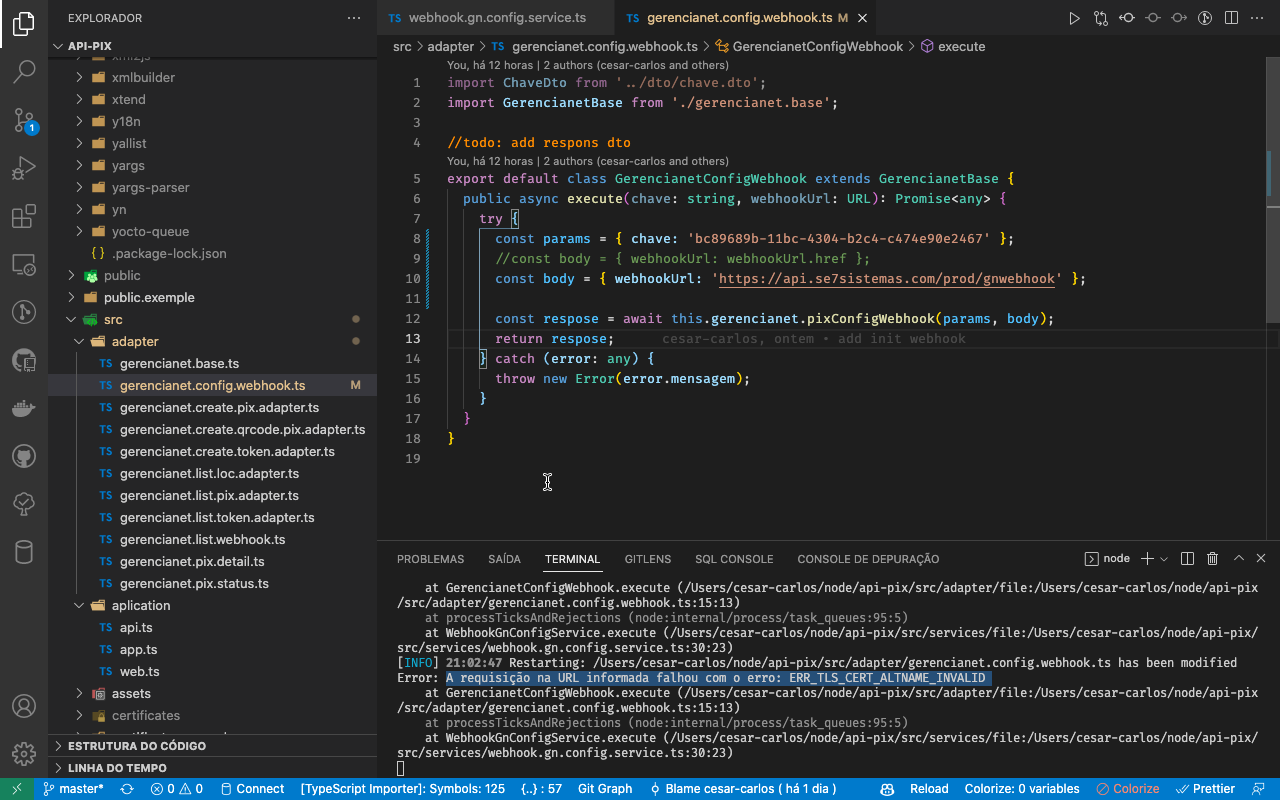The height and width of the screenshot is (800, 1280).
Task: Add a new terminal with plus icon
Action: point(1147,559)
